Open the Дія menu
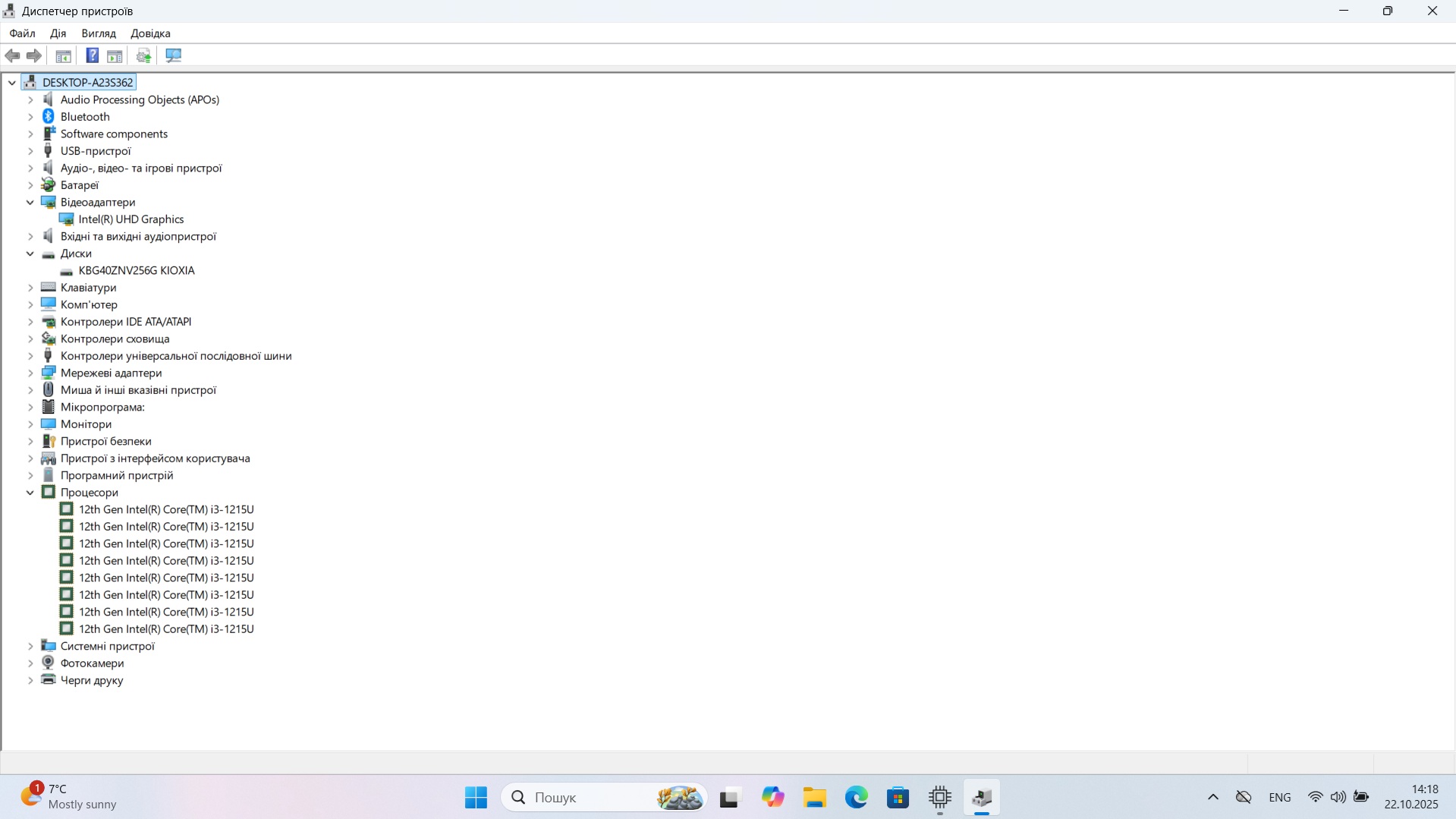1456x819 pixels. 58,33
